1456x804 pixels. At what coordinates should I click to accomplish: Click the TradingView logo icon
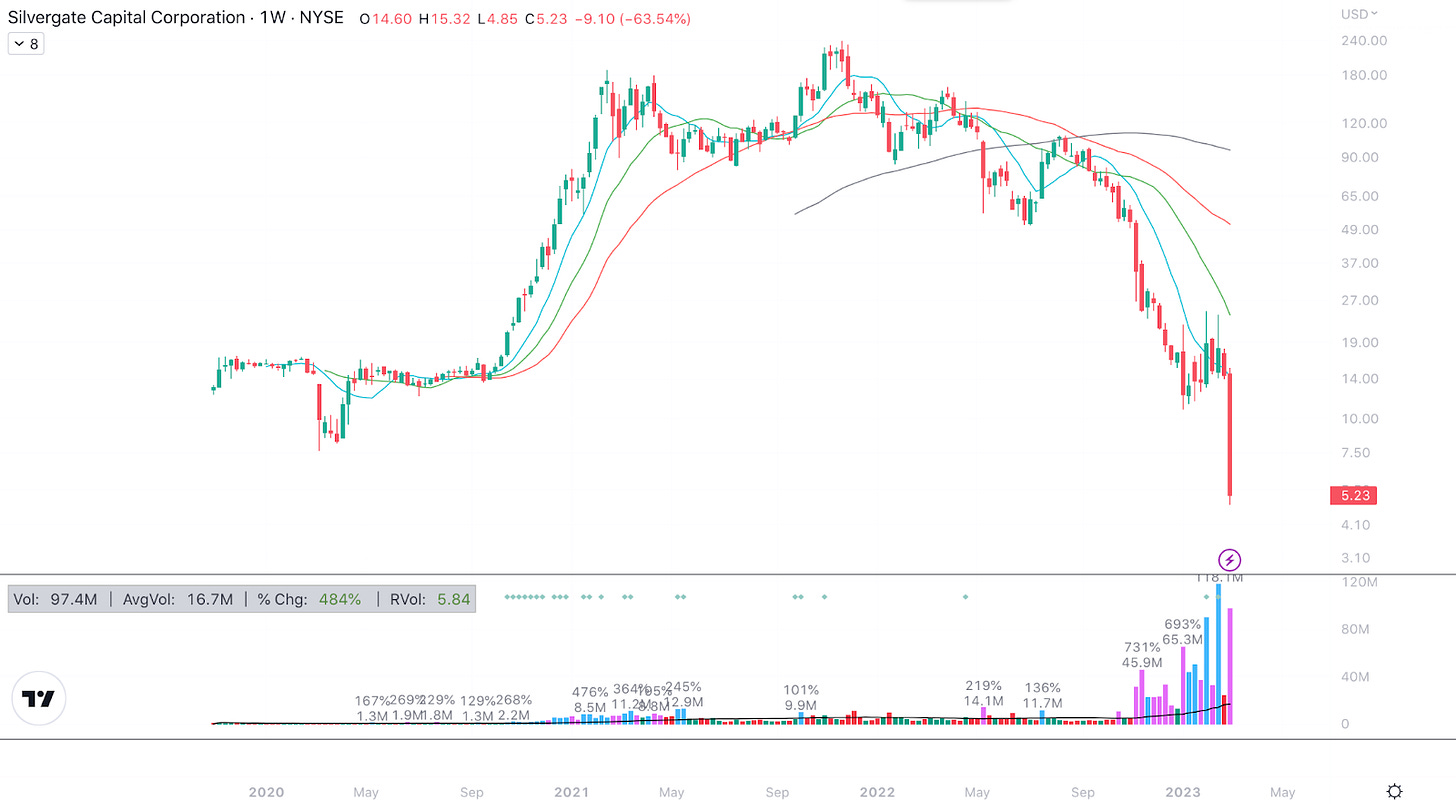(x=39, y=699)
